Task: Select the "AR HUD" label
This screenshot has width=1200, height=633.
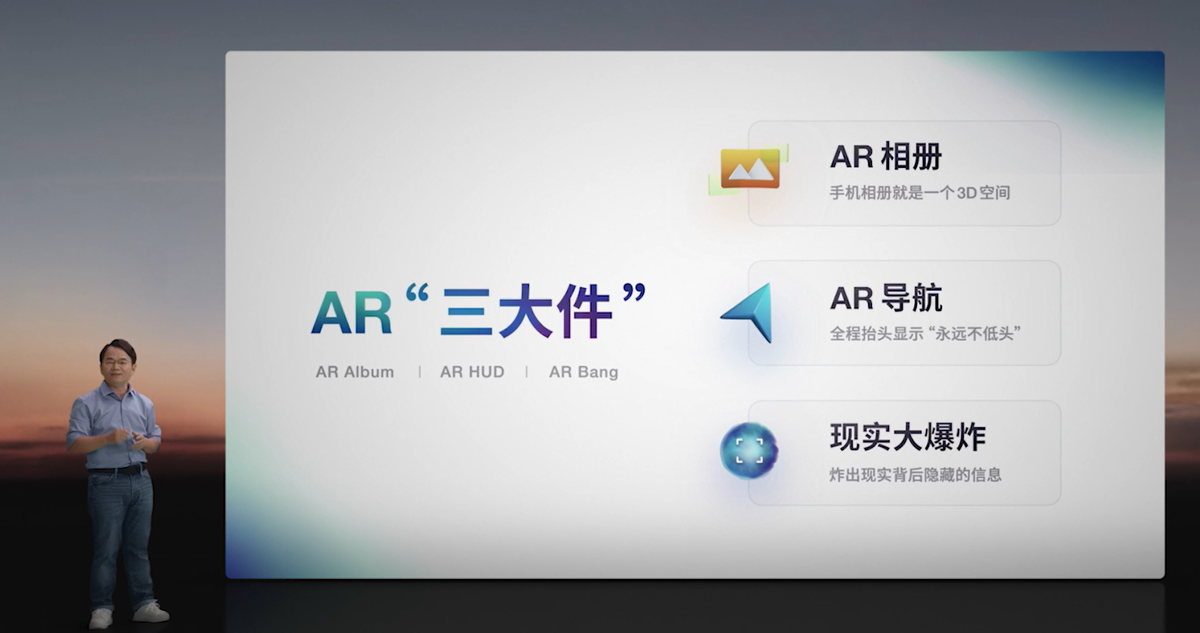Action: 472,372
